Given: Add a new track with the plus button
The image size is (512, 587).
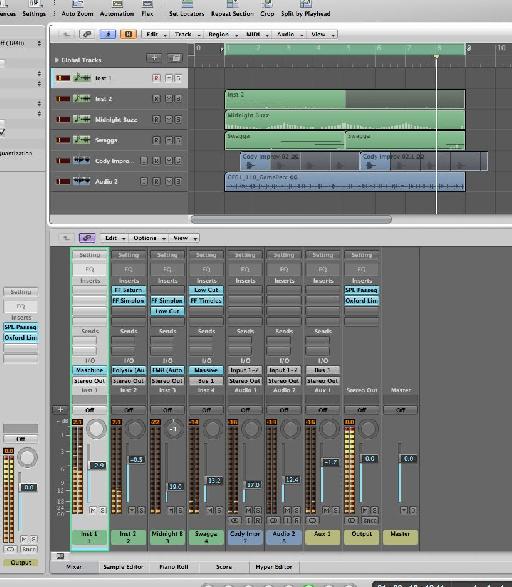Looking at the screenshot, I should click(154, 58).
